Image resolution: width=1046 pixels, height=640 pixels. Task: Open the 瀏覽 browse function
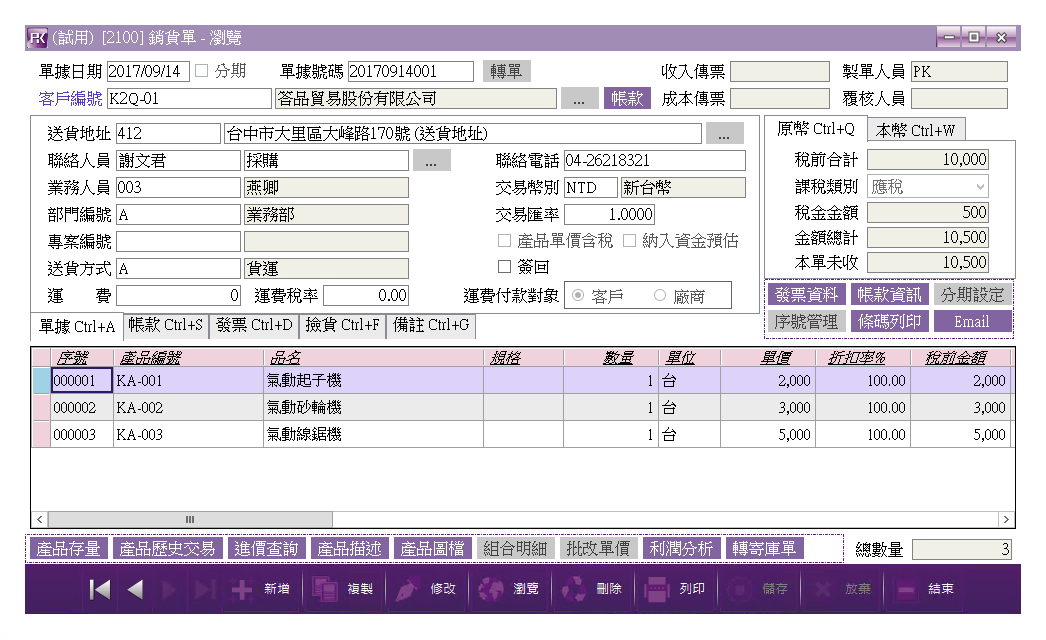pyautogui.click(x=510, y=589)
